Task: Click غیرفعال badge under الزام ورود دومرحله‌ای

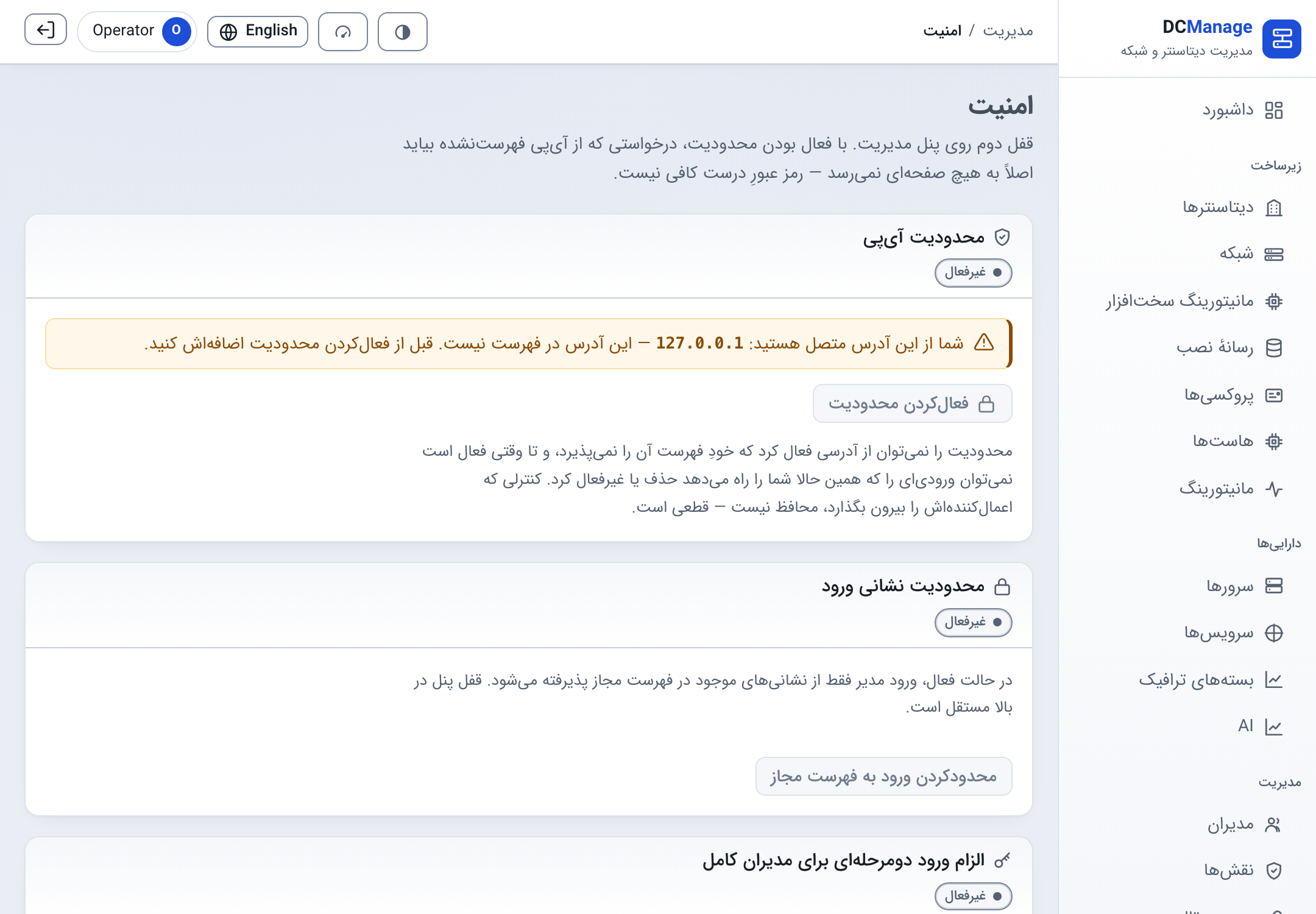Action: (974, 896)
